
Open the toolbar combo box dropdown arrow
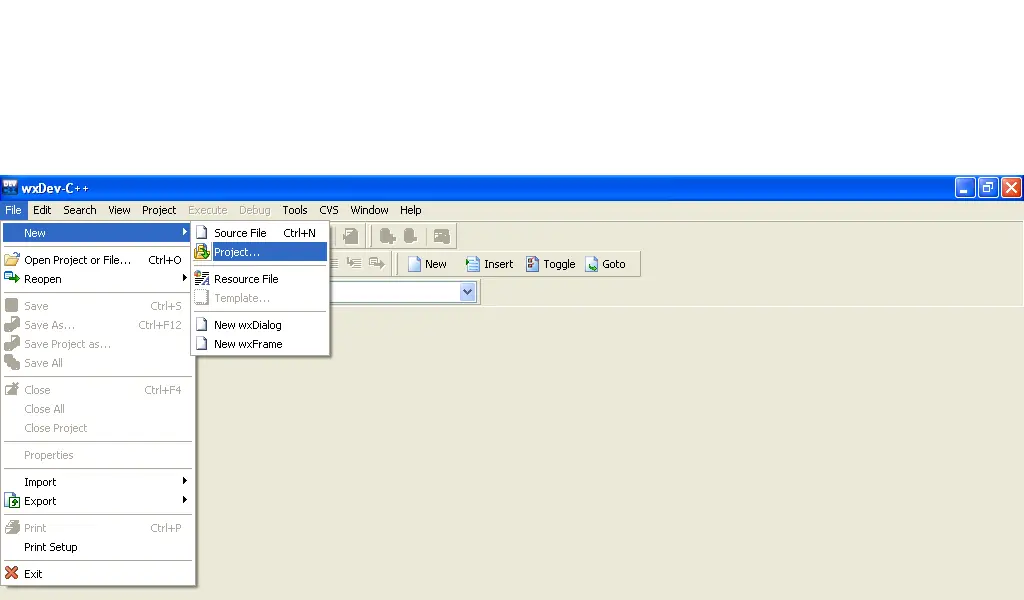(x=468, y=292)
